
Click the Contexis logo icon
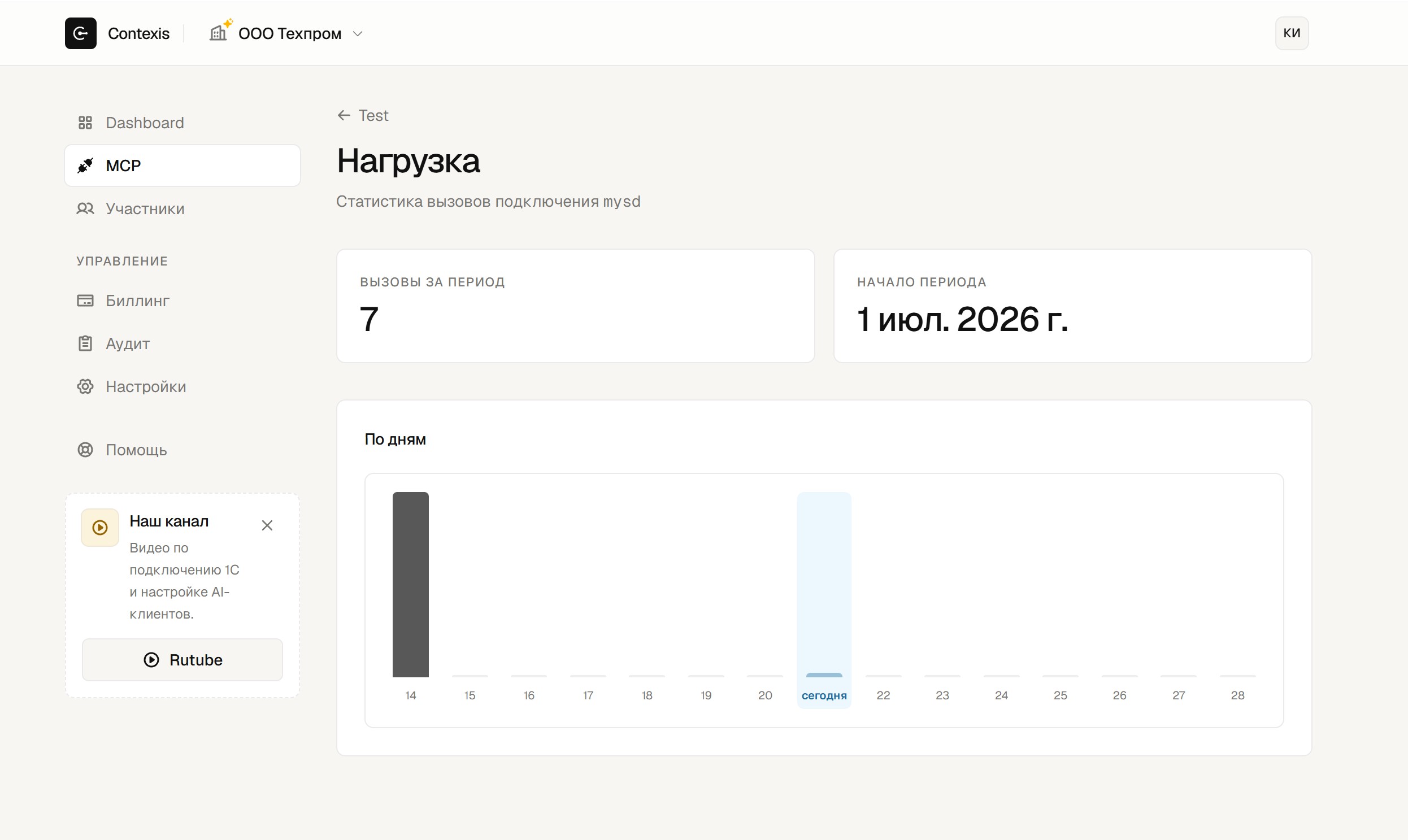click(80, 33)
